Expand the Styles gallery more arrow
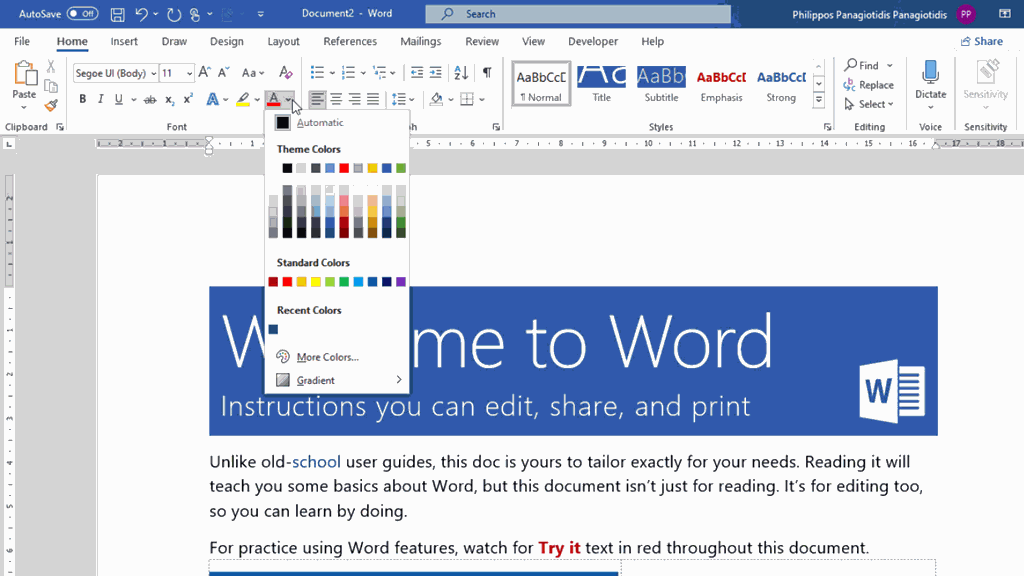 819,100
